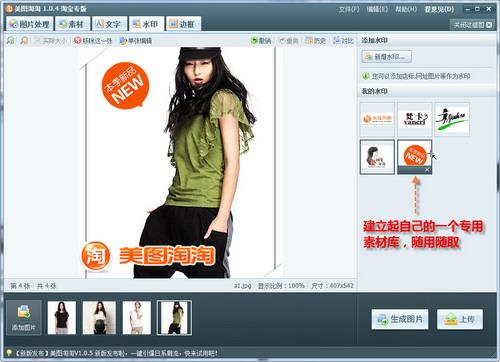Viewport: 500px width, 362px height.
Task: Click the single image edit icon
Action: [x=123, y=41]
